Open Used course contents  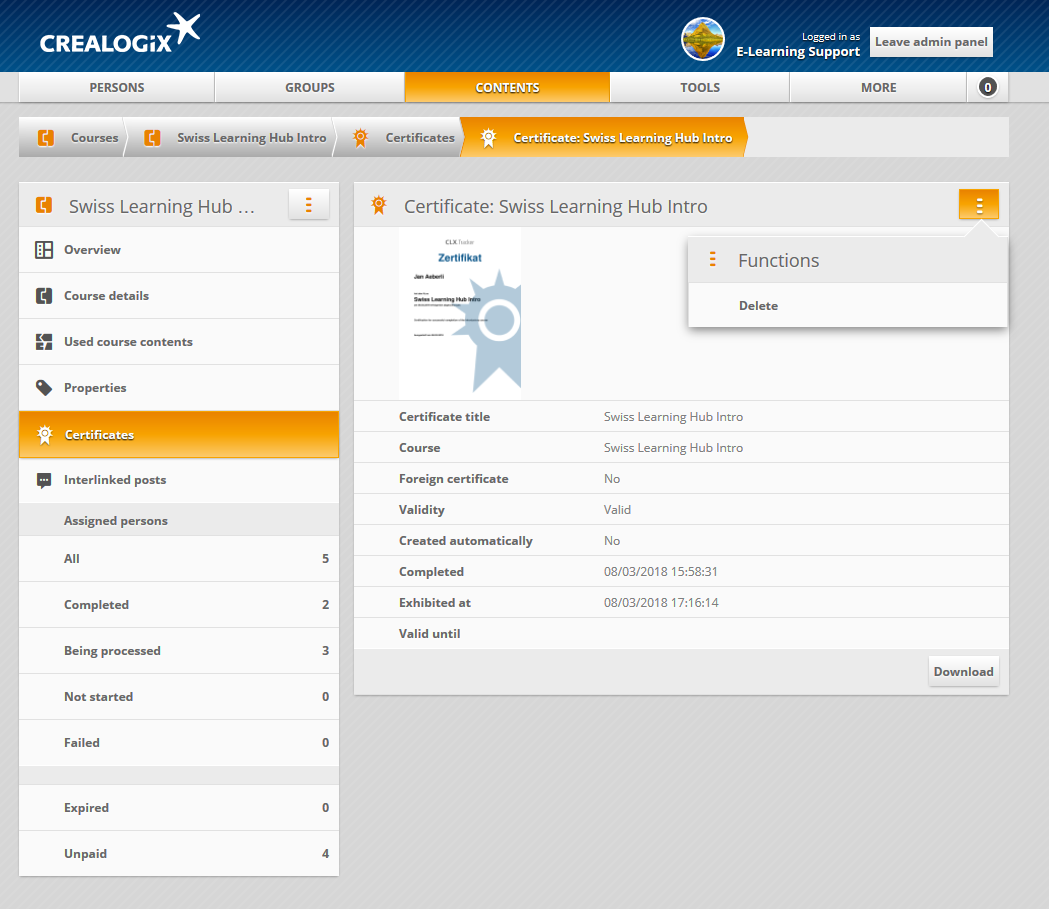(179, 342)
